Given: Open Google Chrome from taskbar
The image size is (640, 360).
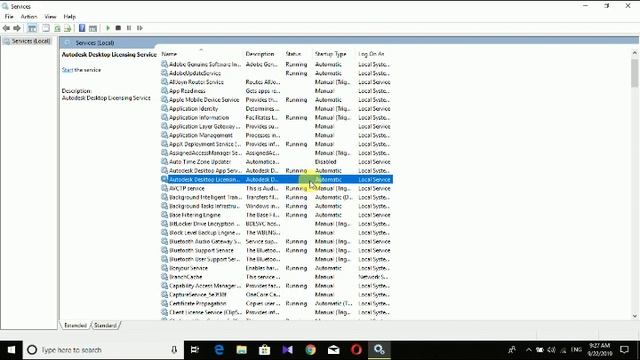Looking at the screenshot, I should (x=311, y=350).
